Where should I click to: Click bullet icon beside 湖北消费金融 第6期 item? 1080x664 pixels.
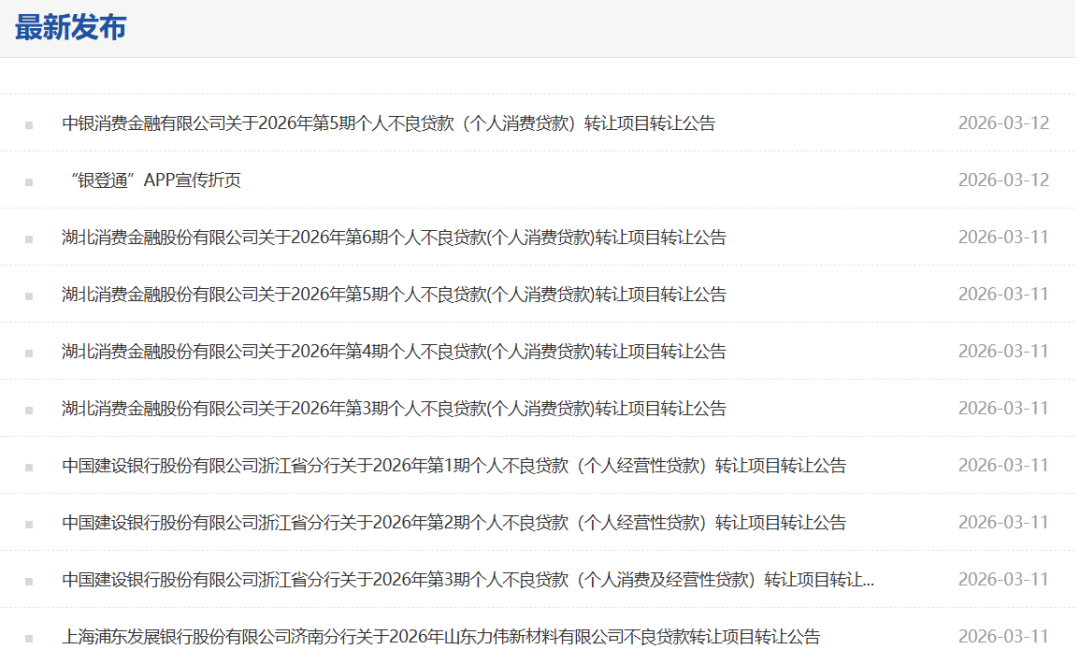tap(29, 239)
